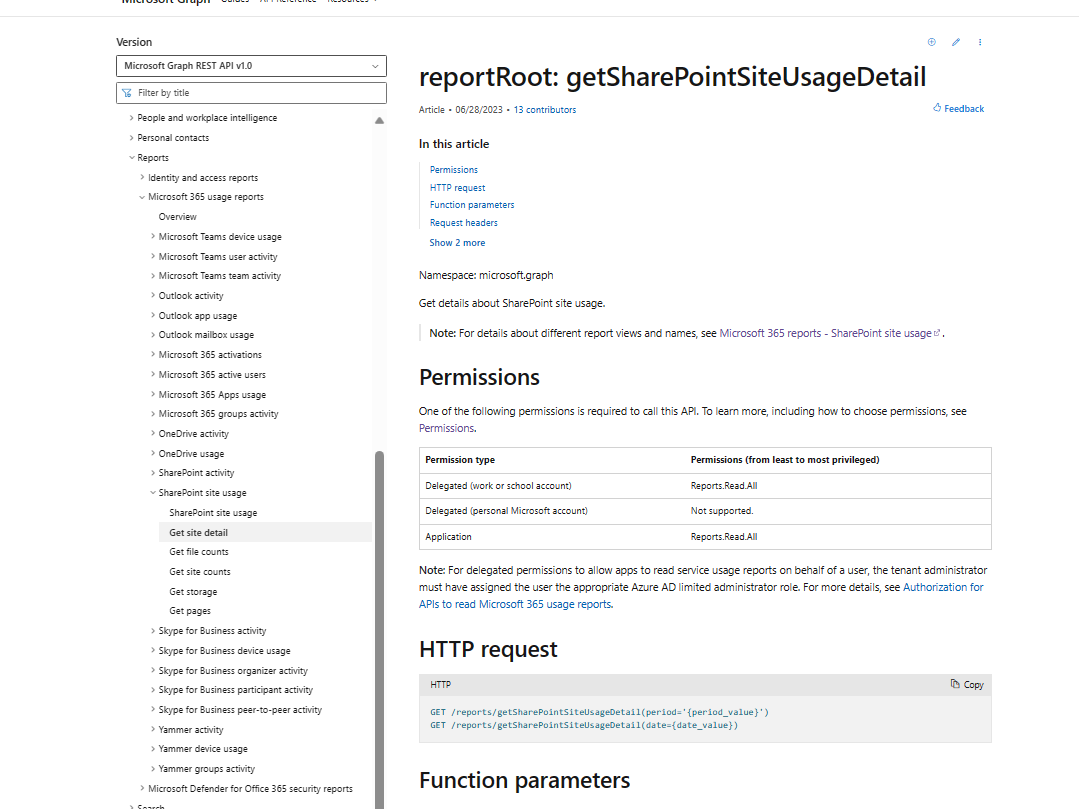Click the globe language icon beside the edit pencil
This screenshot has width=1079, height=809.
(931, 41)
